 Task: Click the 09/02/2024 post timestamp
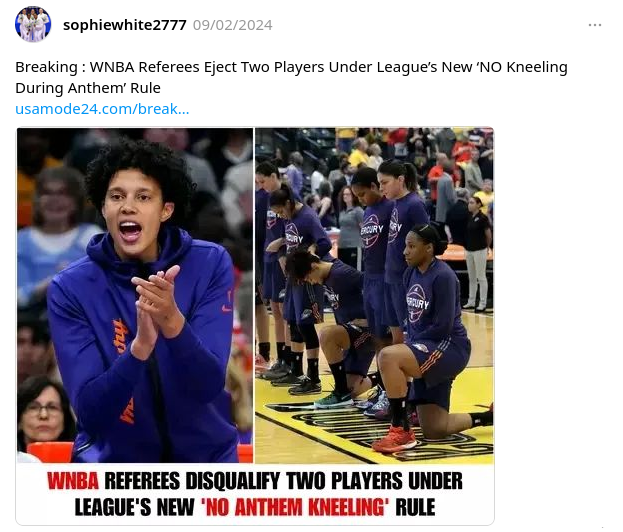point(232,25)
